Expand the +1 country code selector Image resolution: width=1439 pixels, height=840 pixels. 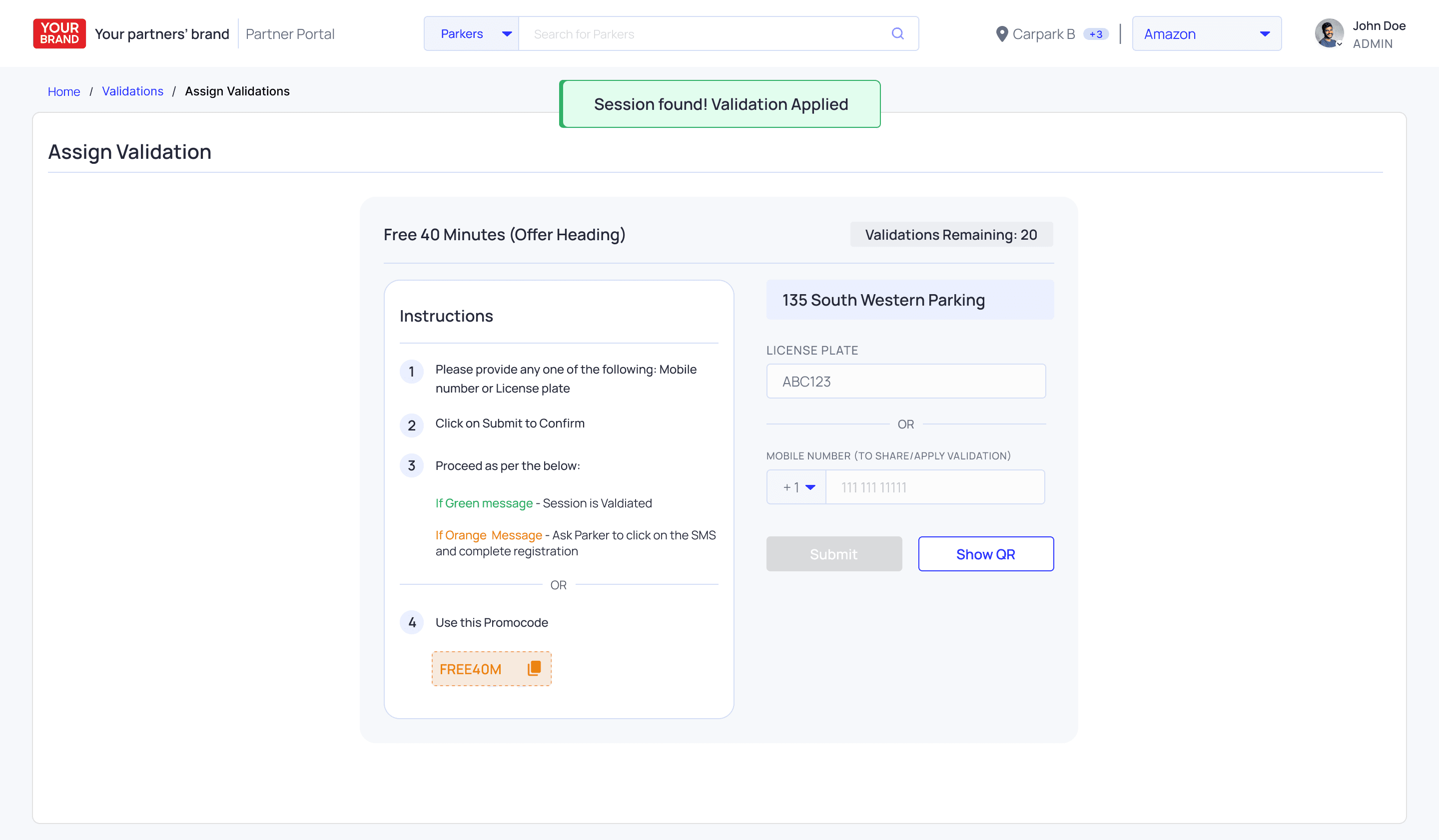click(x=797, y=487)
